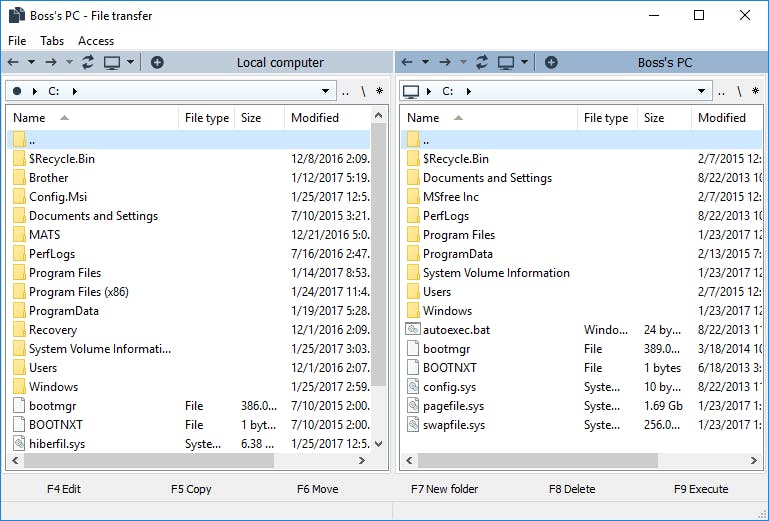
Task: Select config.sys icon in Boss's PC pane
Action: (x=413, y=387)
